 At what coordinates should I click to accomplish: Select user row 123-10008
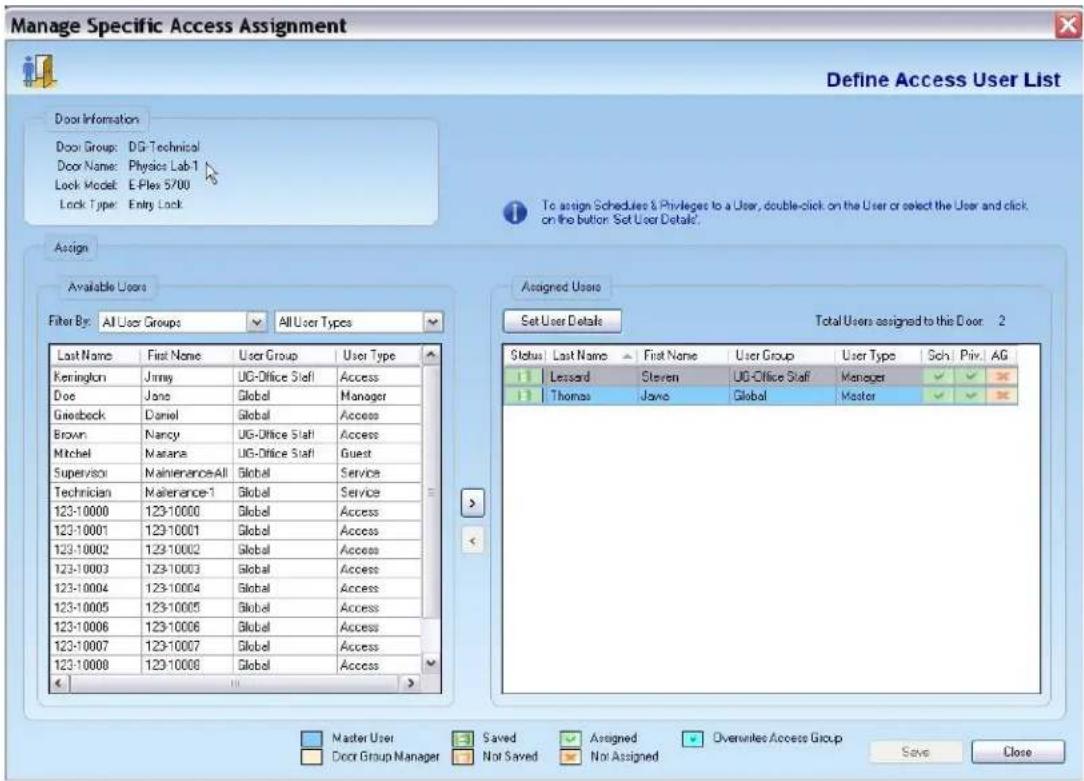click(236, 665)
